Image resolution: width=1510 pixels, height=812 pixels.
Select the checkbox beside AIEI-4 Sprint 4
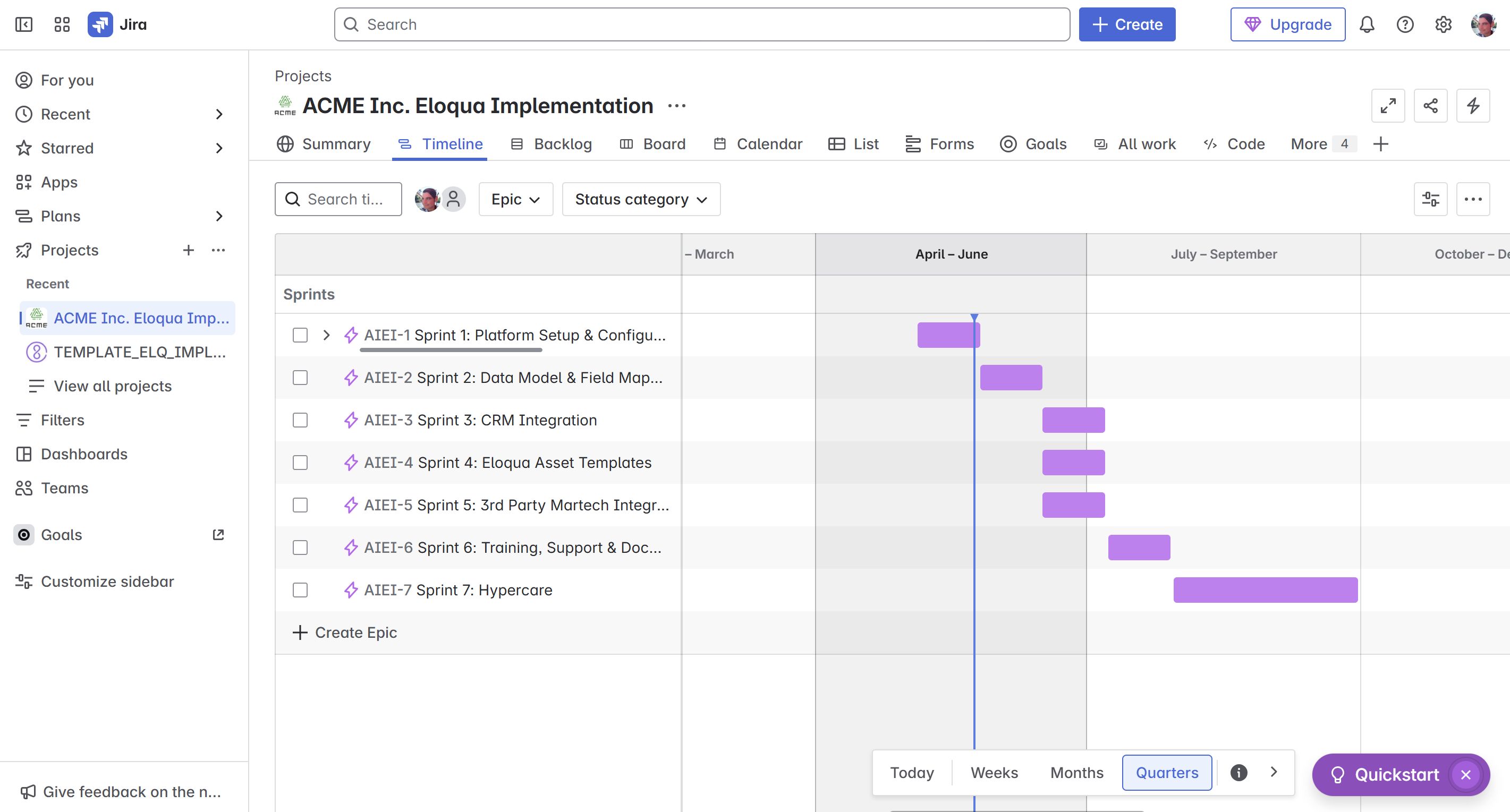[300, 462]
